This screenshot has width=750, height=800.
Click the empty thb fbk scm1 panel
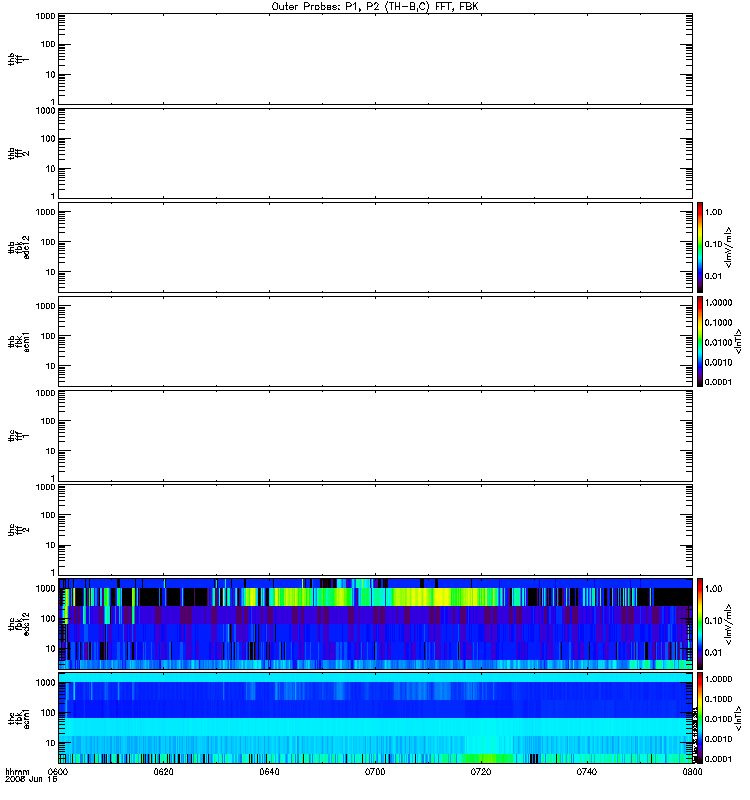[375, 341]
